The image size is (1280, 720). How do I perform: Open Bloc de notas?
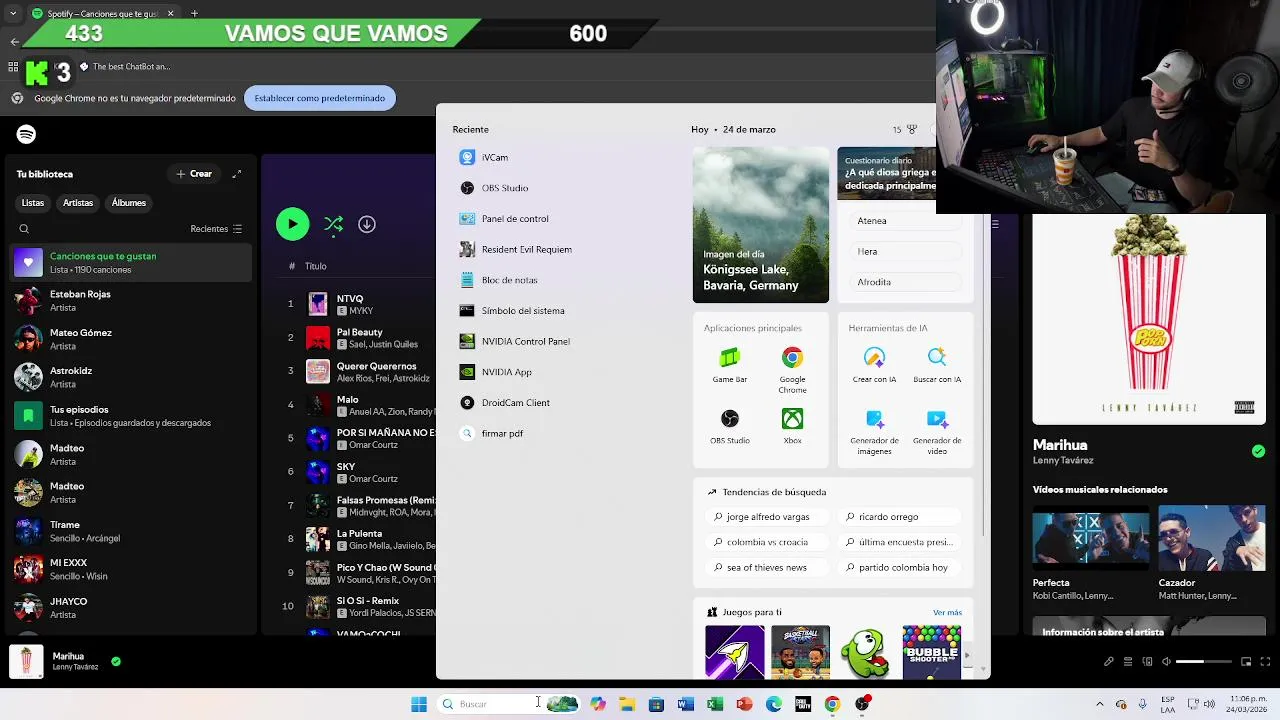(x=499, y=280)
